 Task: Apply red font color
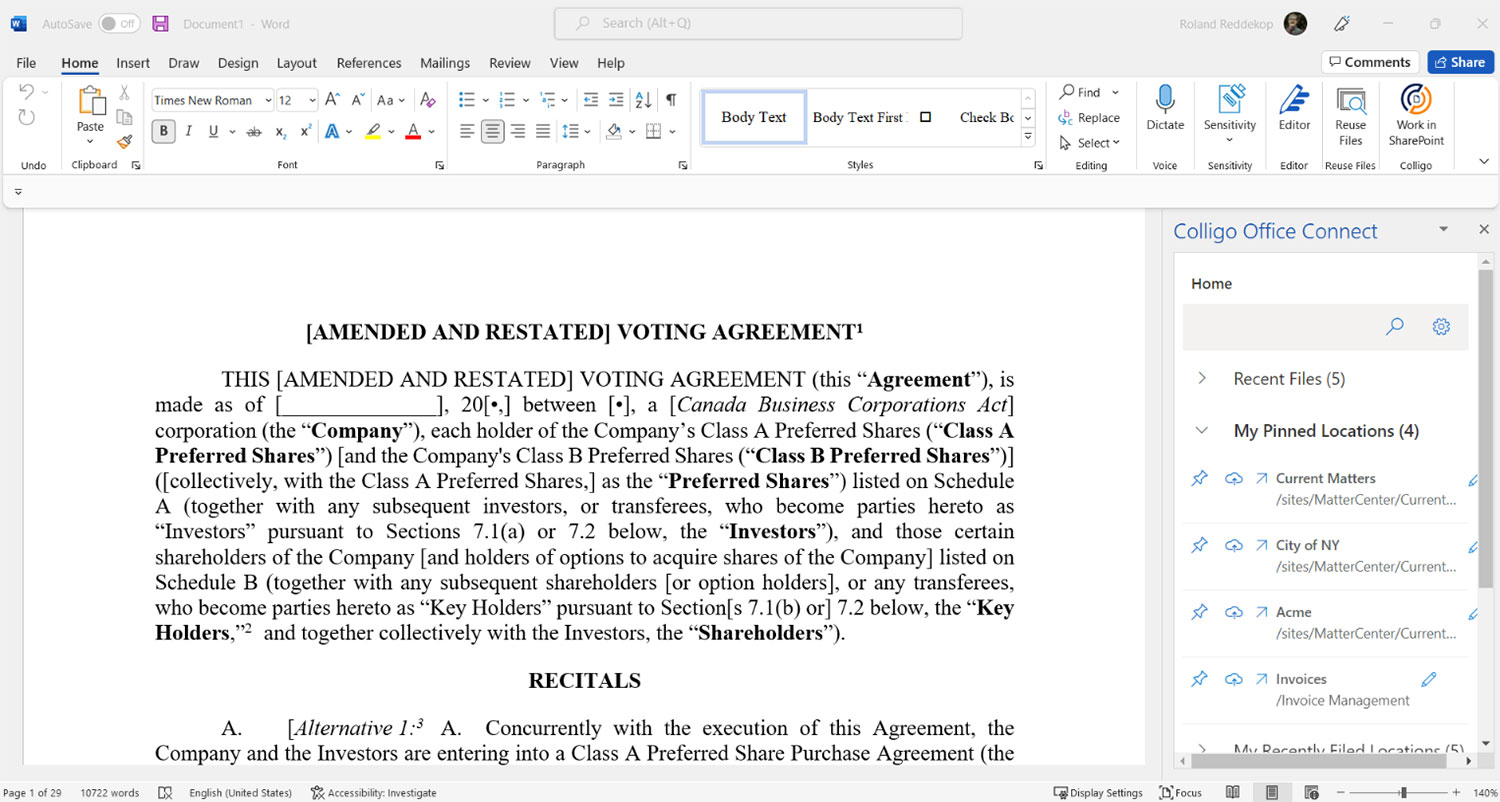(x=413, y=132)
